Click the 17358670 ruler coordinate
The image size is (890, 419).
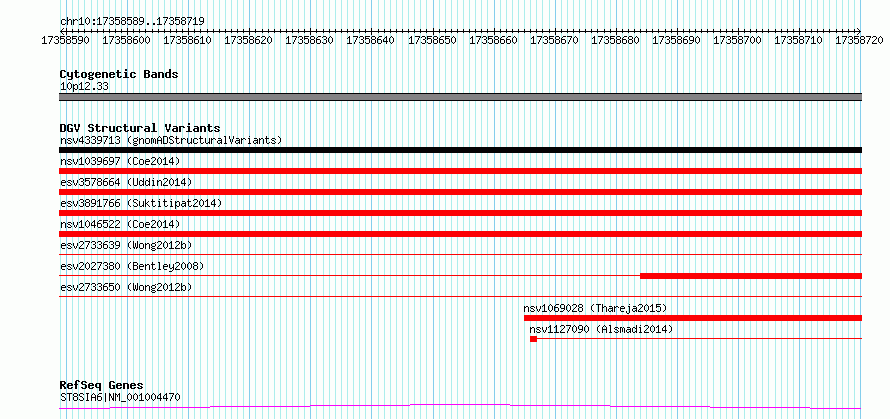(555, 40)
